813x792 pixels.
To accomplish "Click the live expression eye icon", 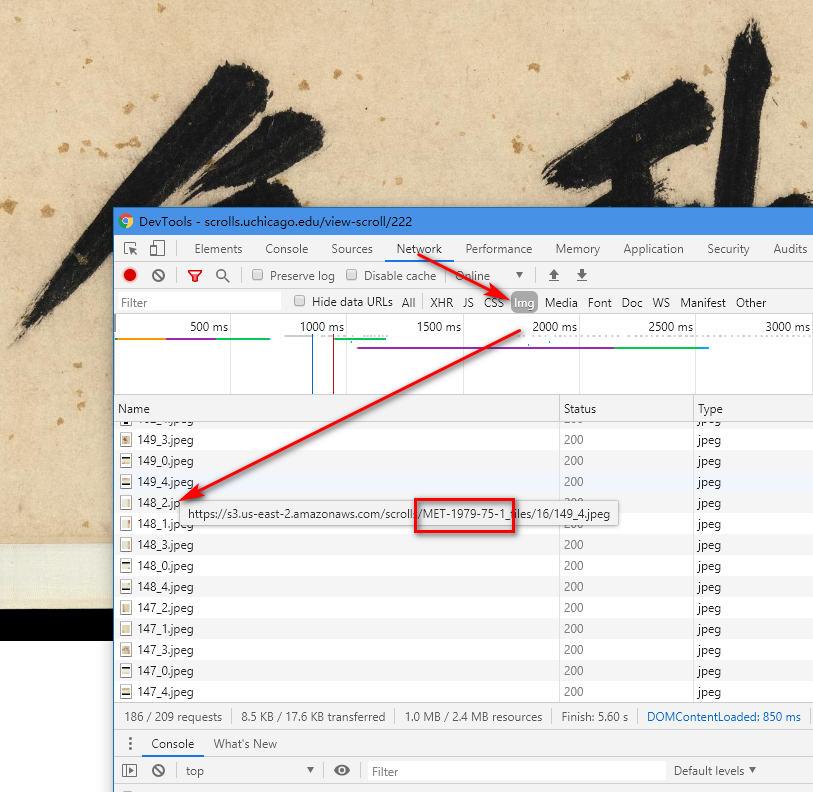I will pos(342,771).
